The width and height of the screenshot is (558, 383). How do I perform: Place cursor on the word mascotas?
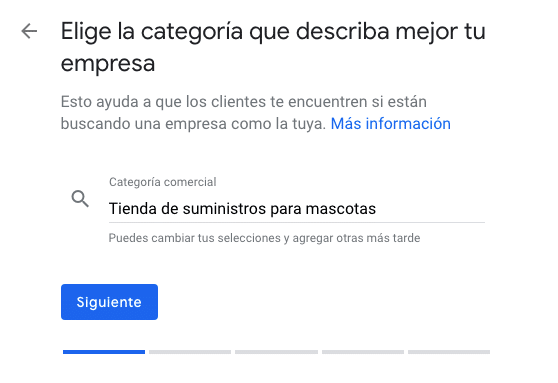pyautogui.click(x=341, y=209)
